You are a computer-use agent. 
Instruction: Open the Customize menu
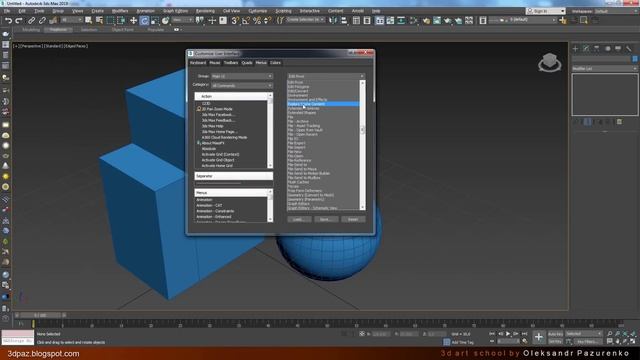click(258, 11)
